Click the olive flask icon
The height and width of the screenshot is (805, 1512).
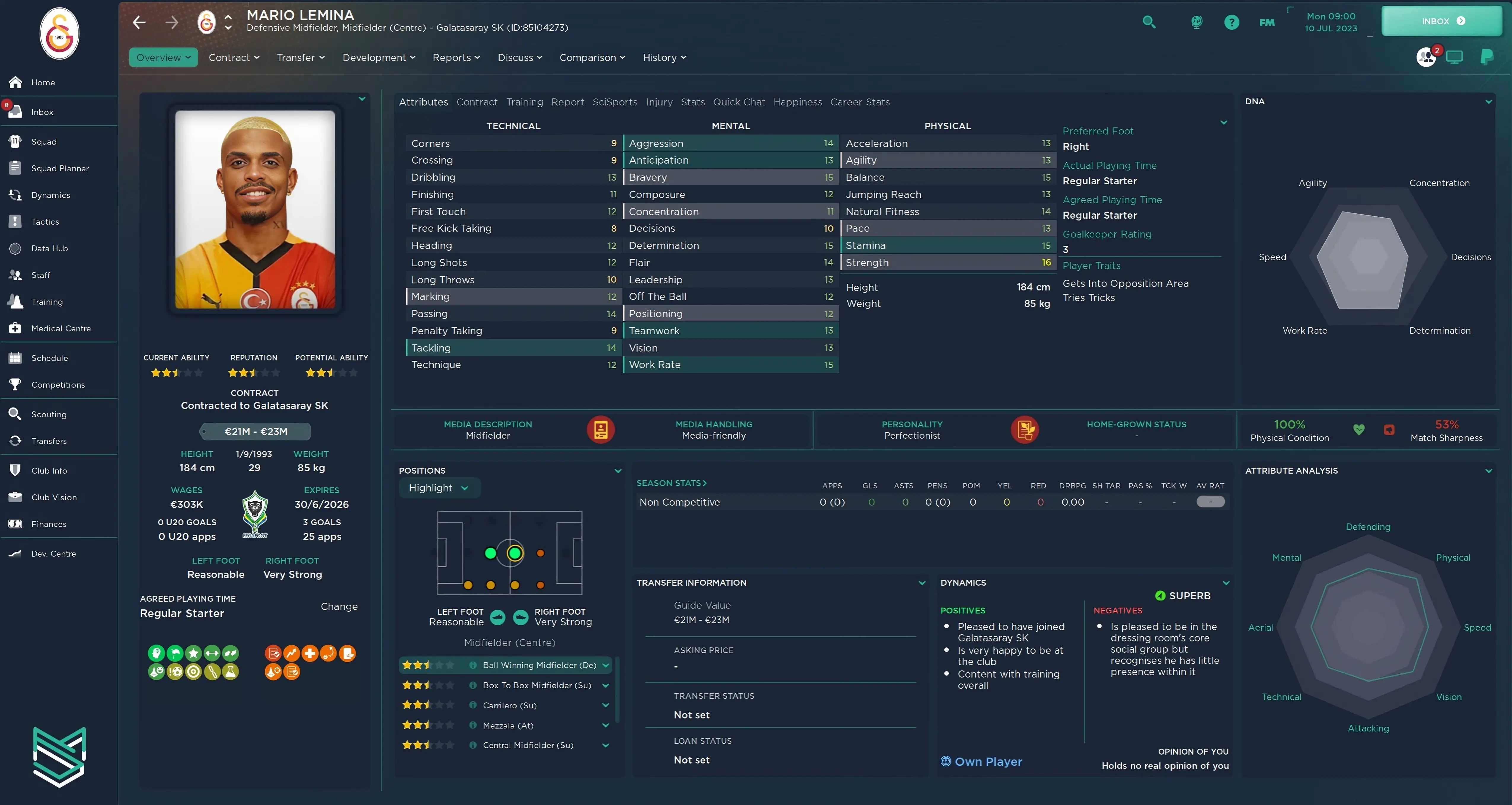click(231, 672)
